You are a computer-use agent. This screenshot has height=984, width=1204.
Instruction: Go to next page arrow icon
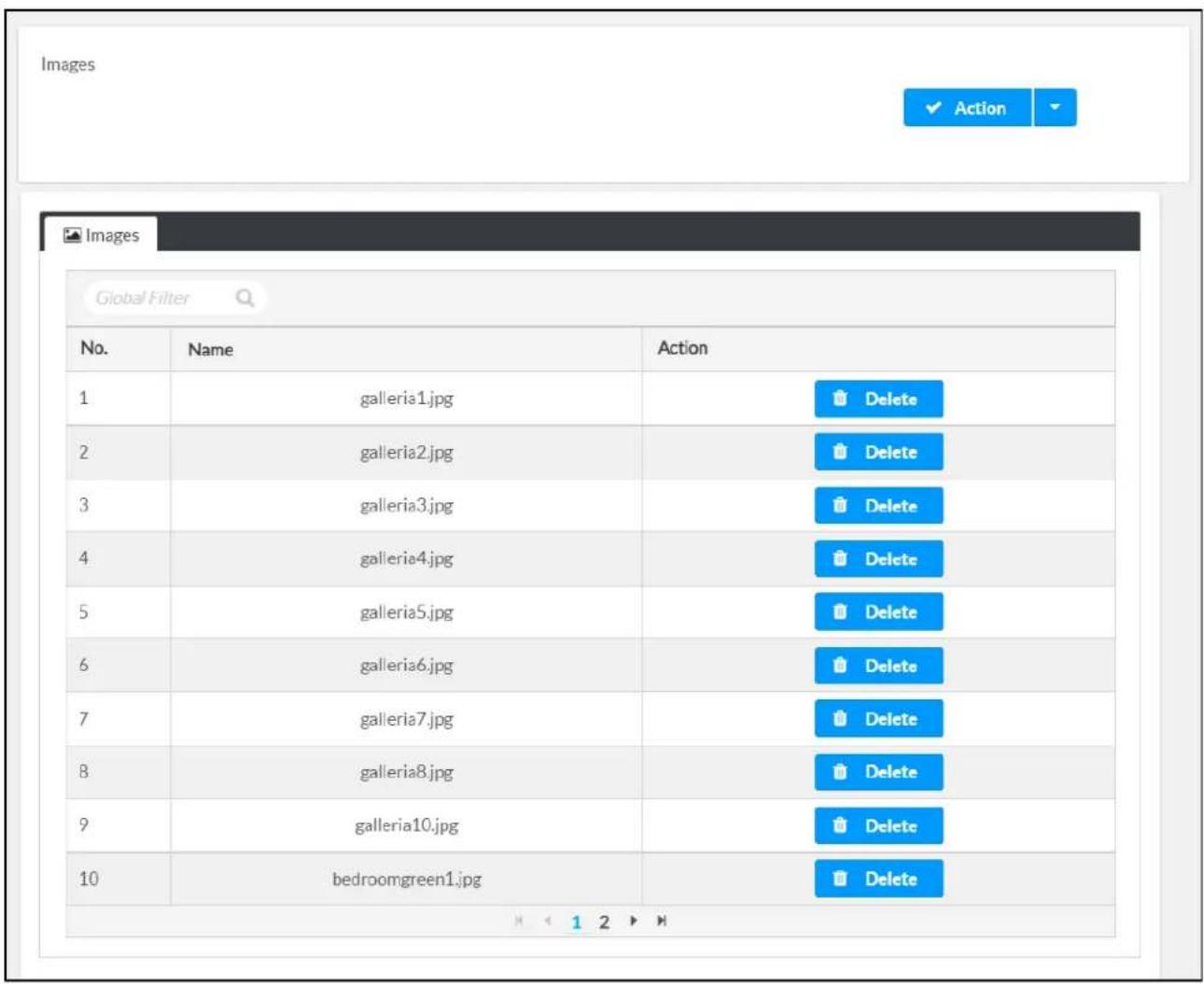633,921
